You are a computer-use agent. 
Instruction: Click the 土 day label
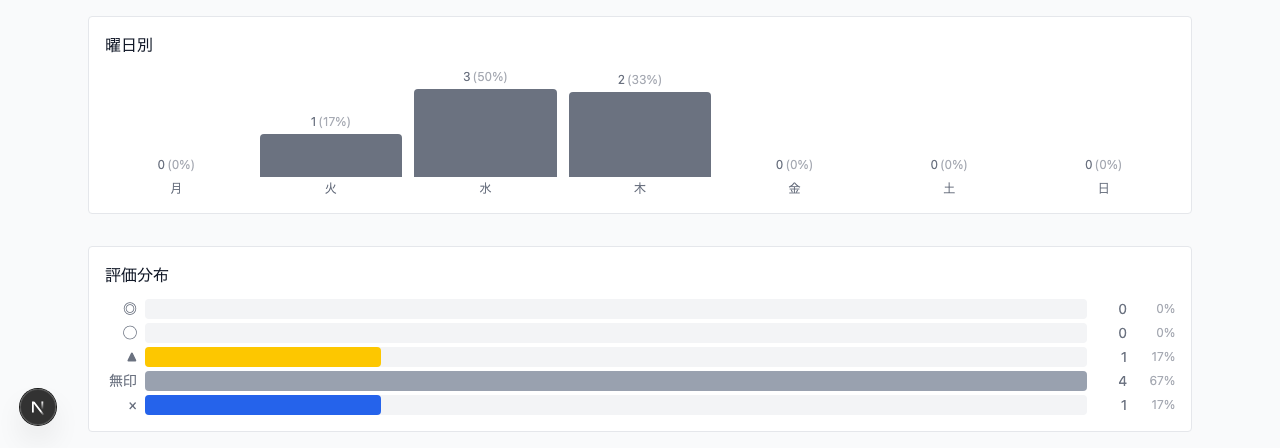pyautogui.click(x=949, y=188)
